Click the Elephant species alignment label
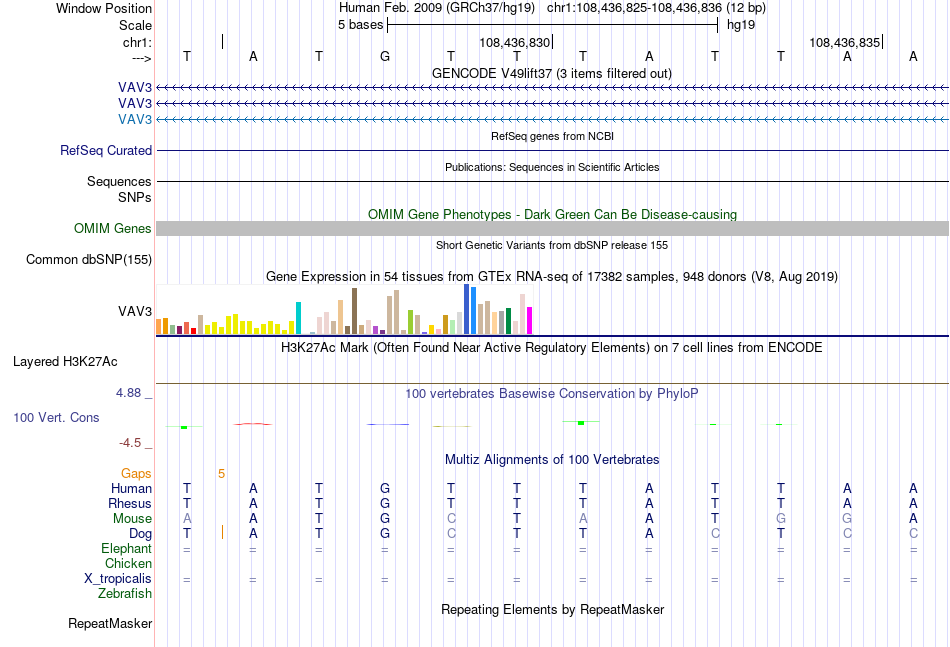Image resolution: width=950 pixels, height=647 pixels. click(x=127, y=548)
